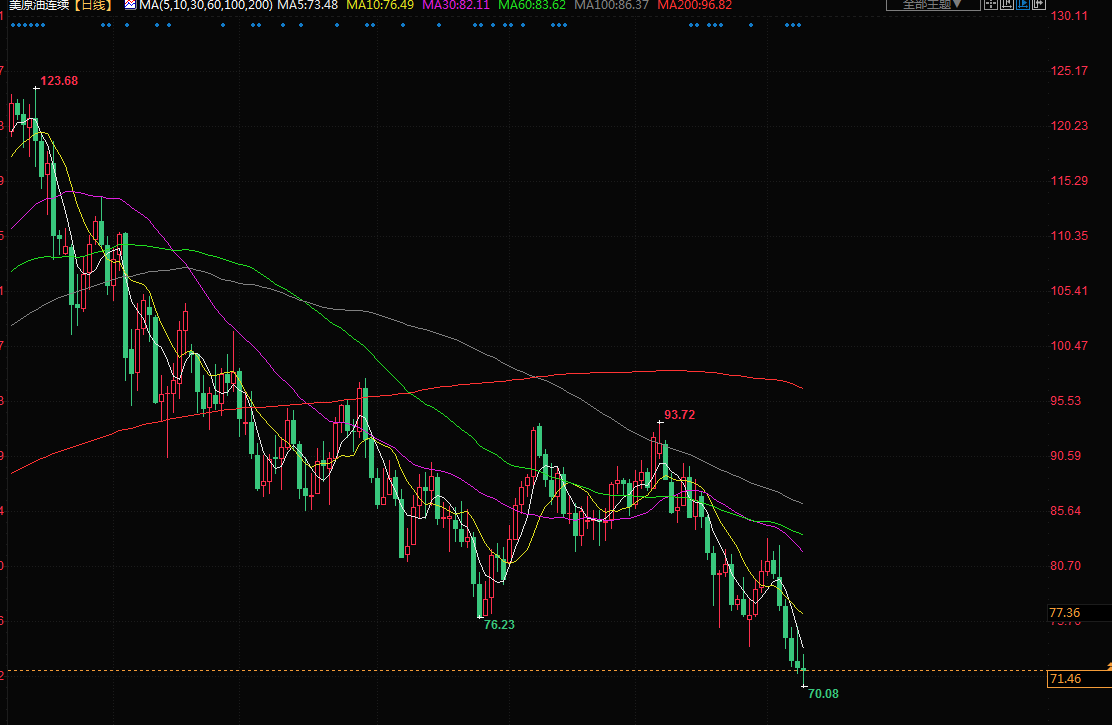Click the range measurement icon in top toolbar

coord(1007,4)
